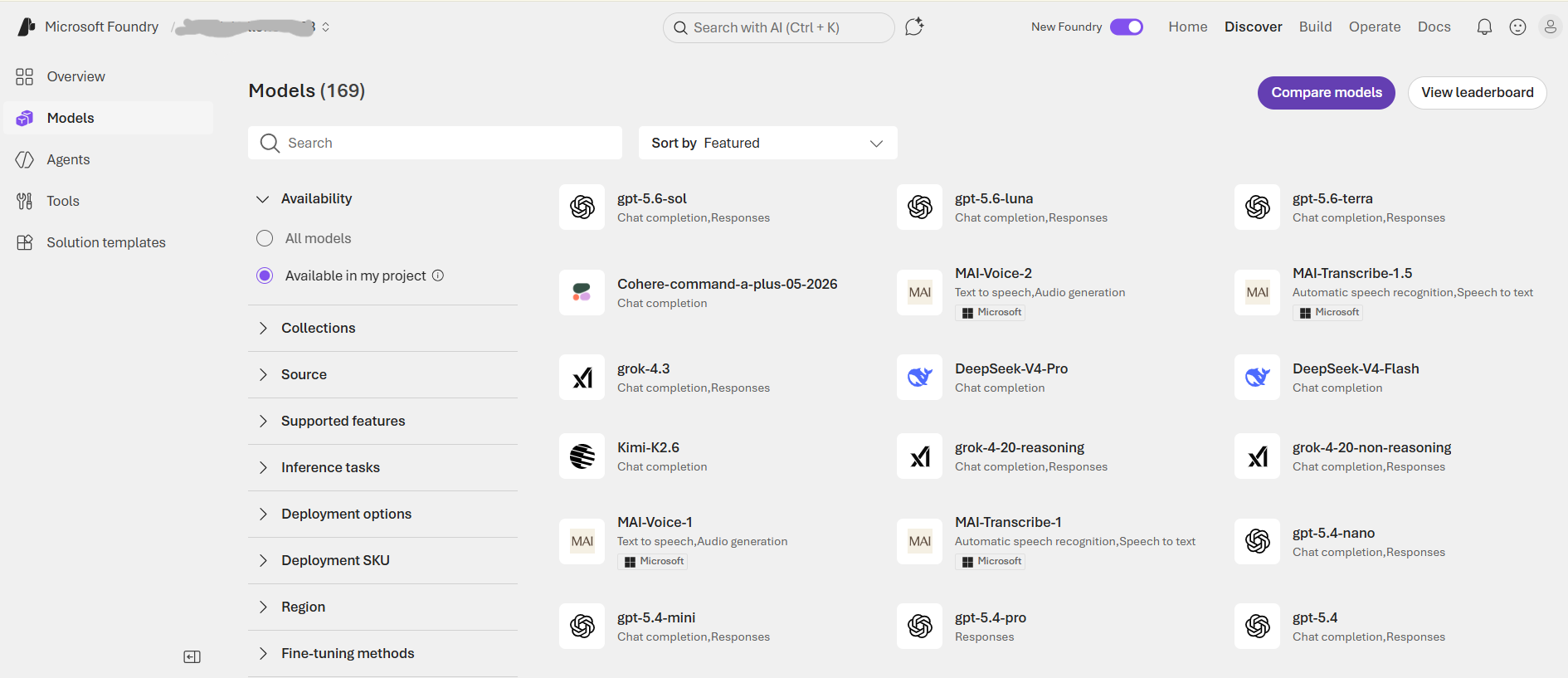Click the OpenAI logo for gpt-5.4-nano
Image resolution: width=1568 pixels, height=678 pixels.
[x=1257, y=541]
